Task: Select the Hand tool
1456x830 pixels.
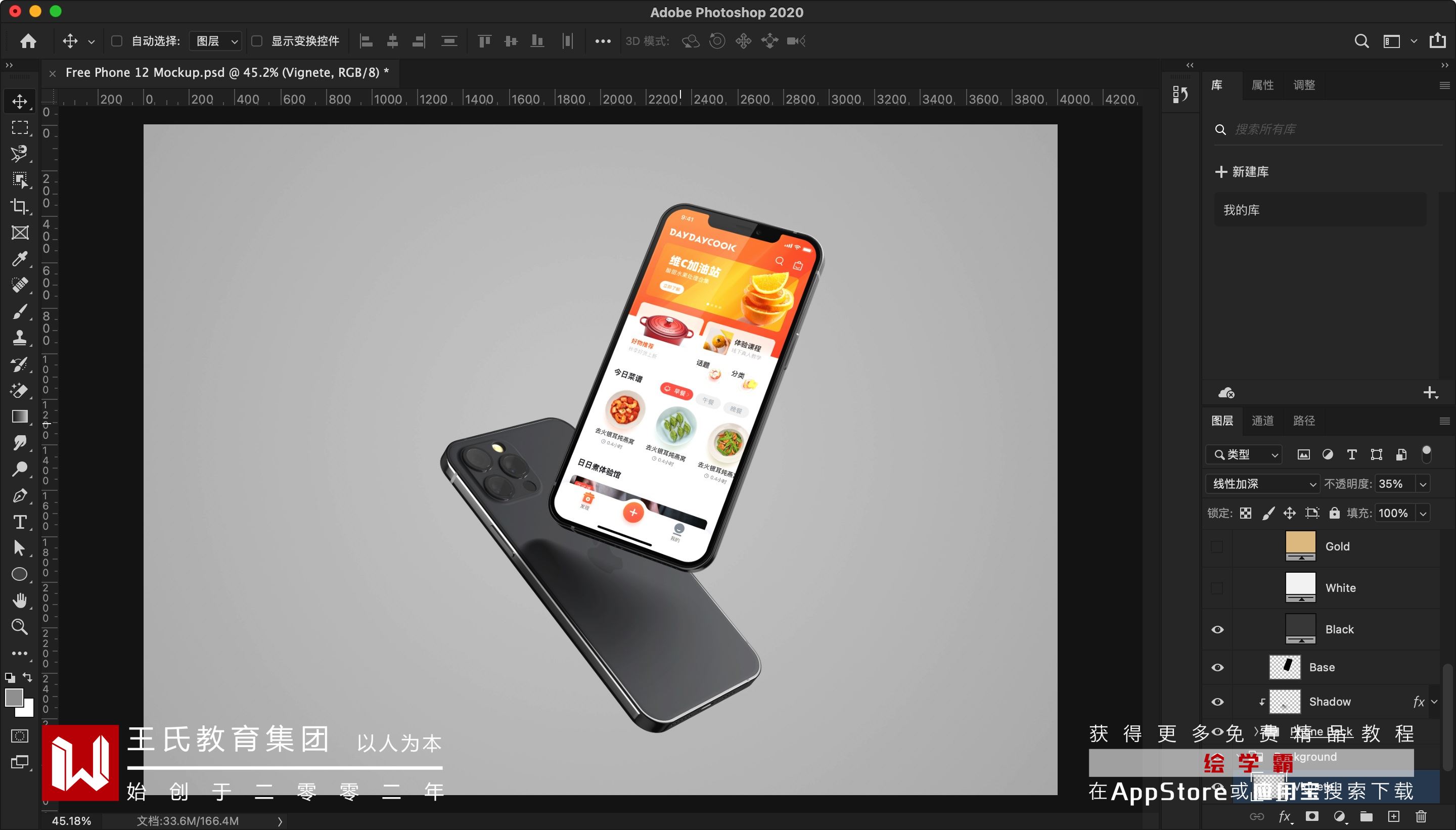Action: [20, 601]
